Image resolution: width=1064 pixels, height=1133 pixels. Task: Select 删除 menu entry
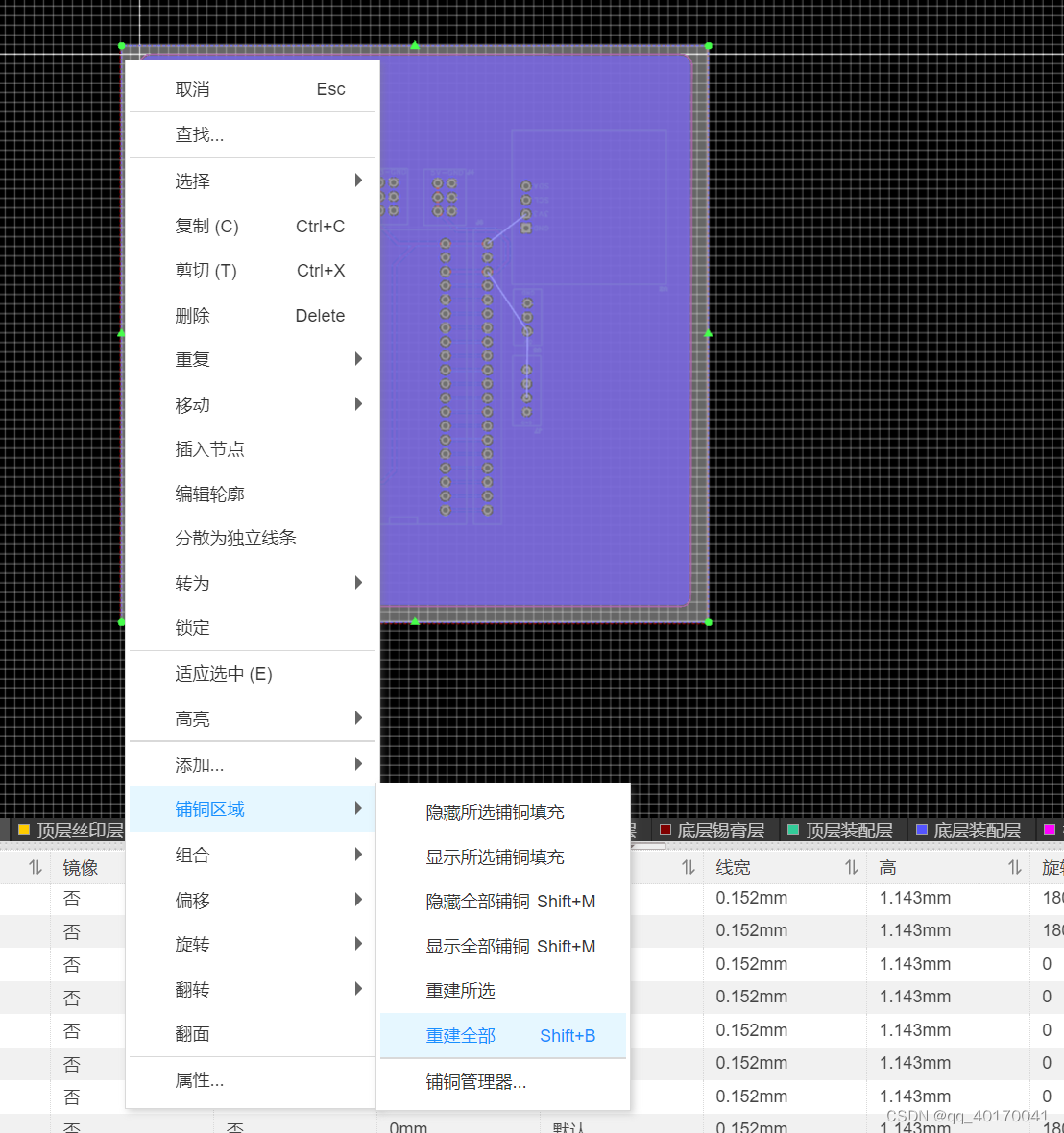click(x=253, y=316)
